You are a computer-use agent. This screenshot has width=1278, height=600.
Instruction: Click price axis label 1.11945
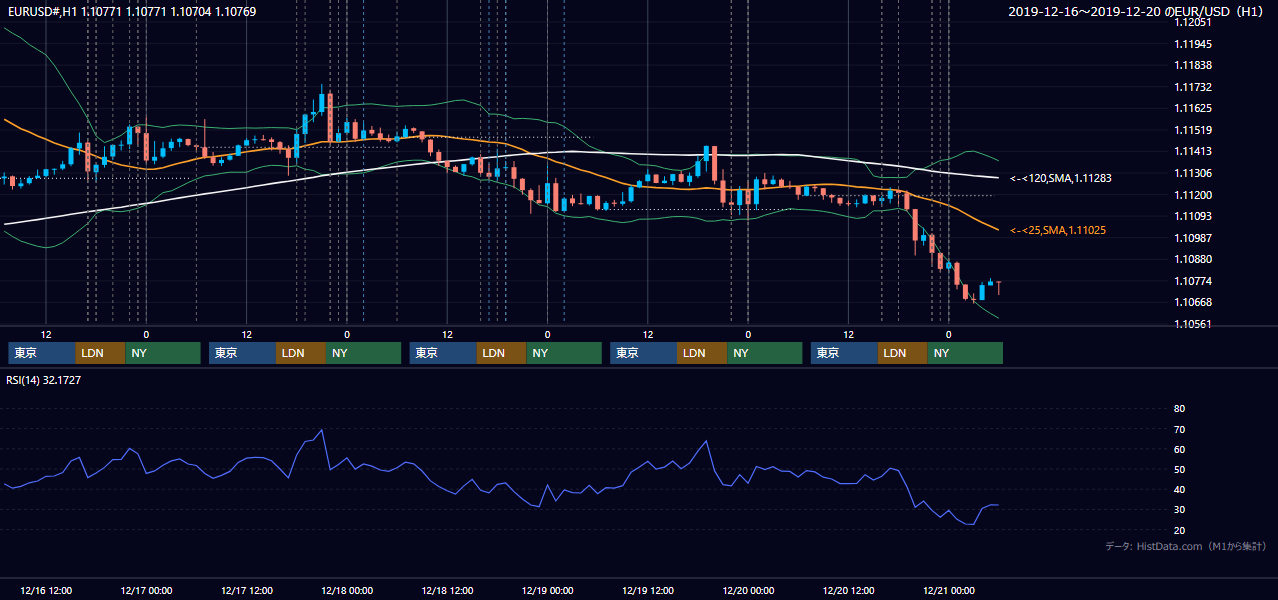(x=1193, y=44)
